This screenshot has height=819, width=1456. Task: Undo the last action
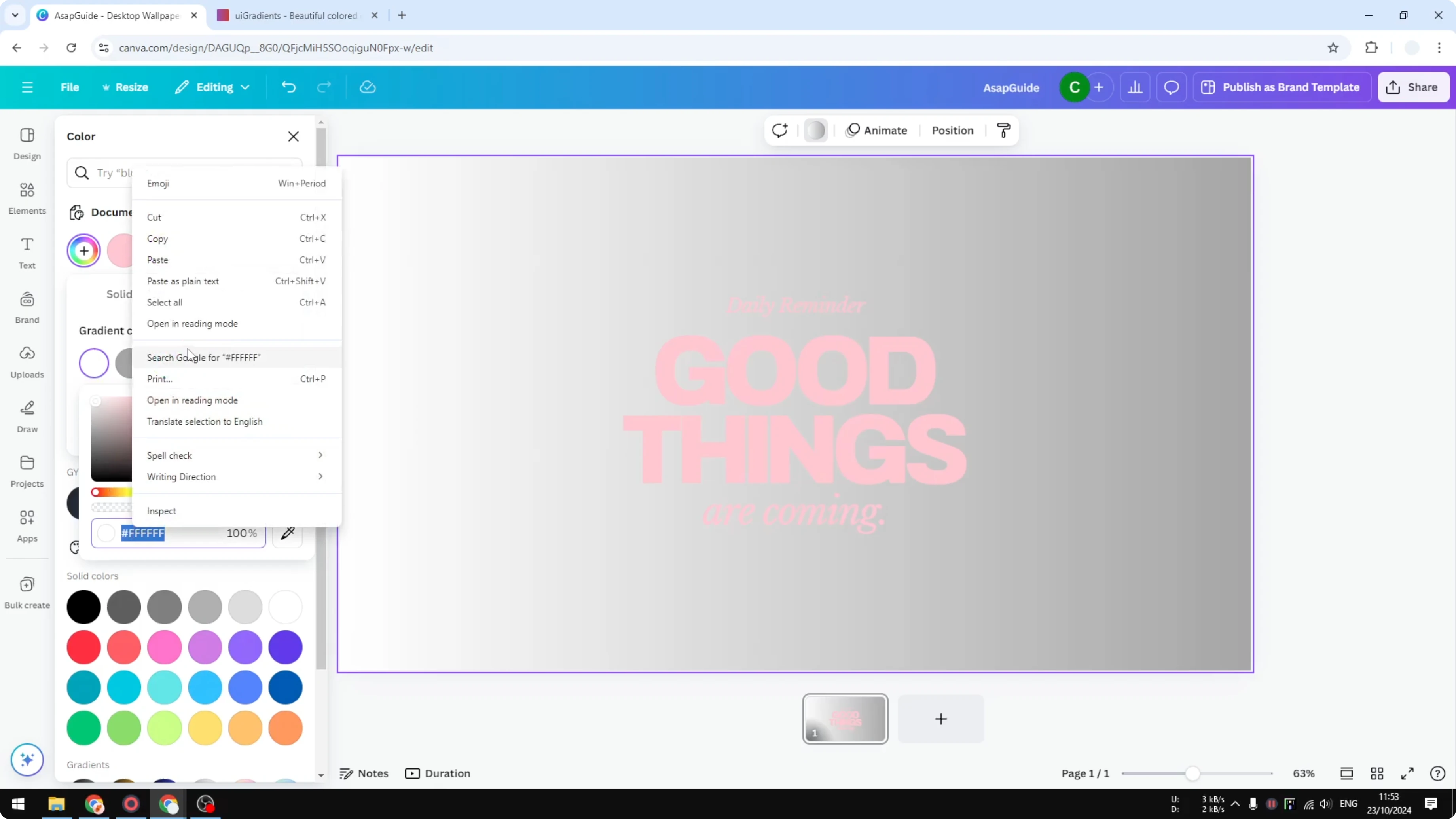[288, 87]
